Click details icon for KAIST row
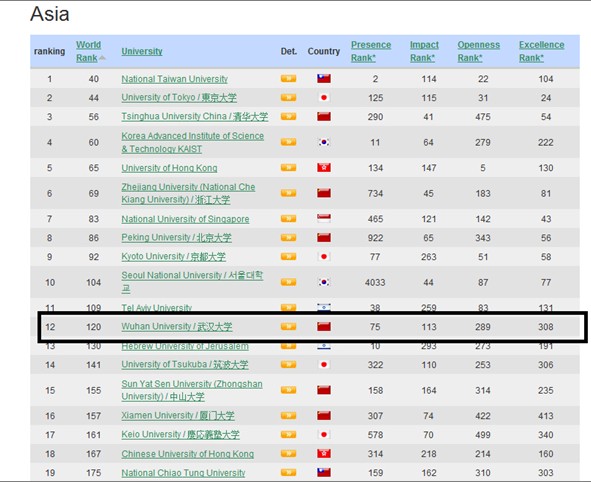Image resolution: width=591 pixels, height=482 pixels. [288, 142]
